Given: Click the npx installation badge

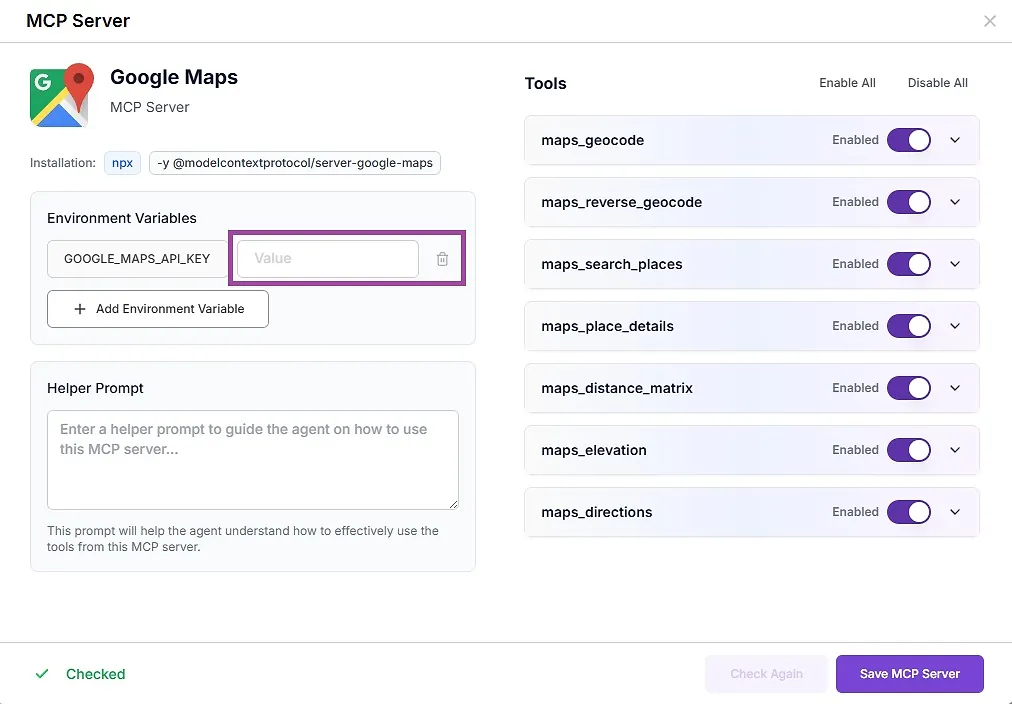Looking at the screenshot, I should coord(122,163).
